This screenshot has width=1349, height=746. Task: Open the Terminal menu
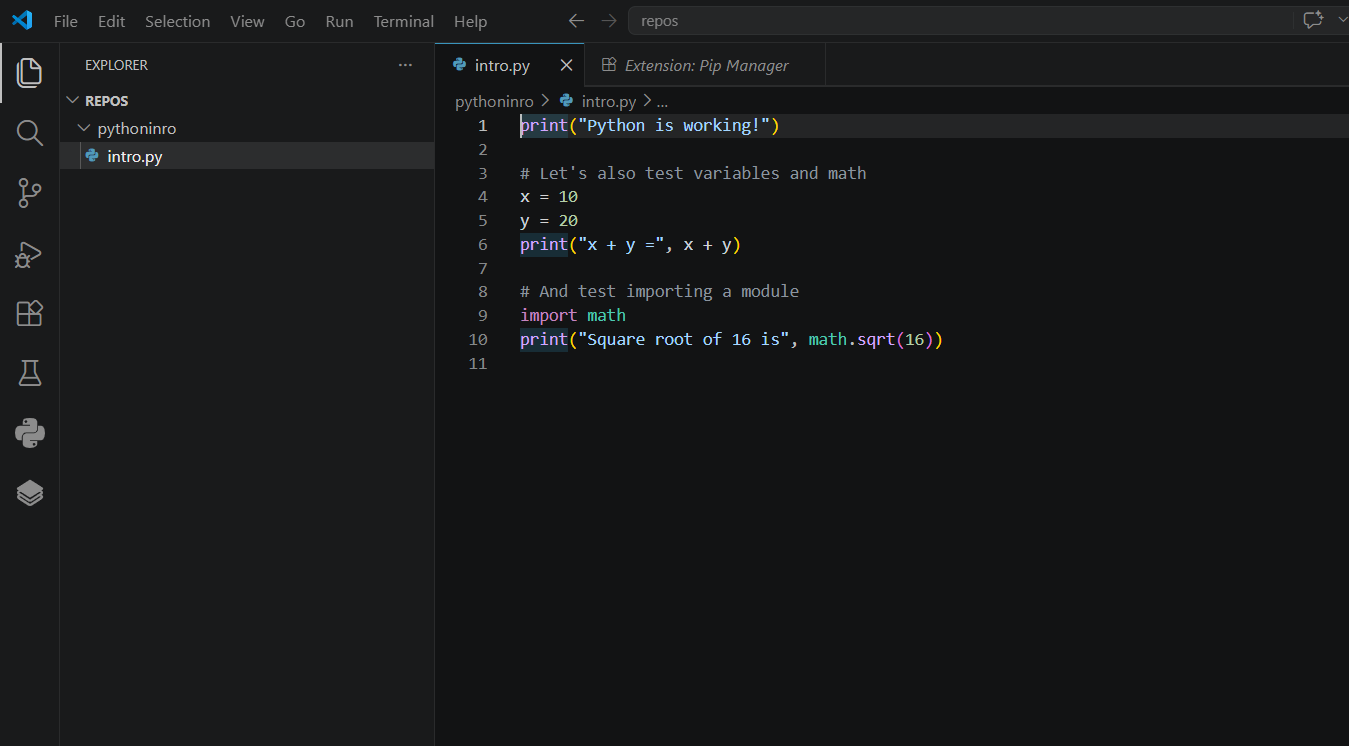click(404, 21)
